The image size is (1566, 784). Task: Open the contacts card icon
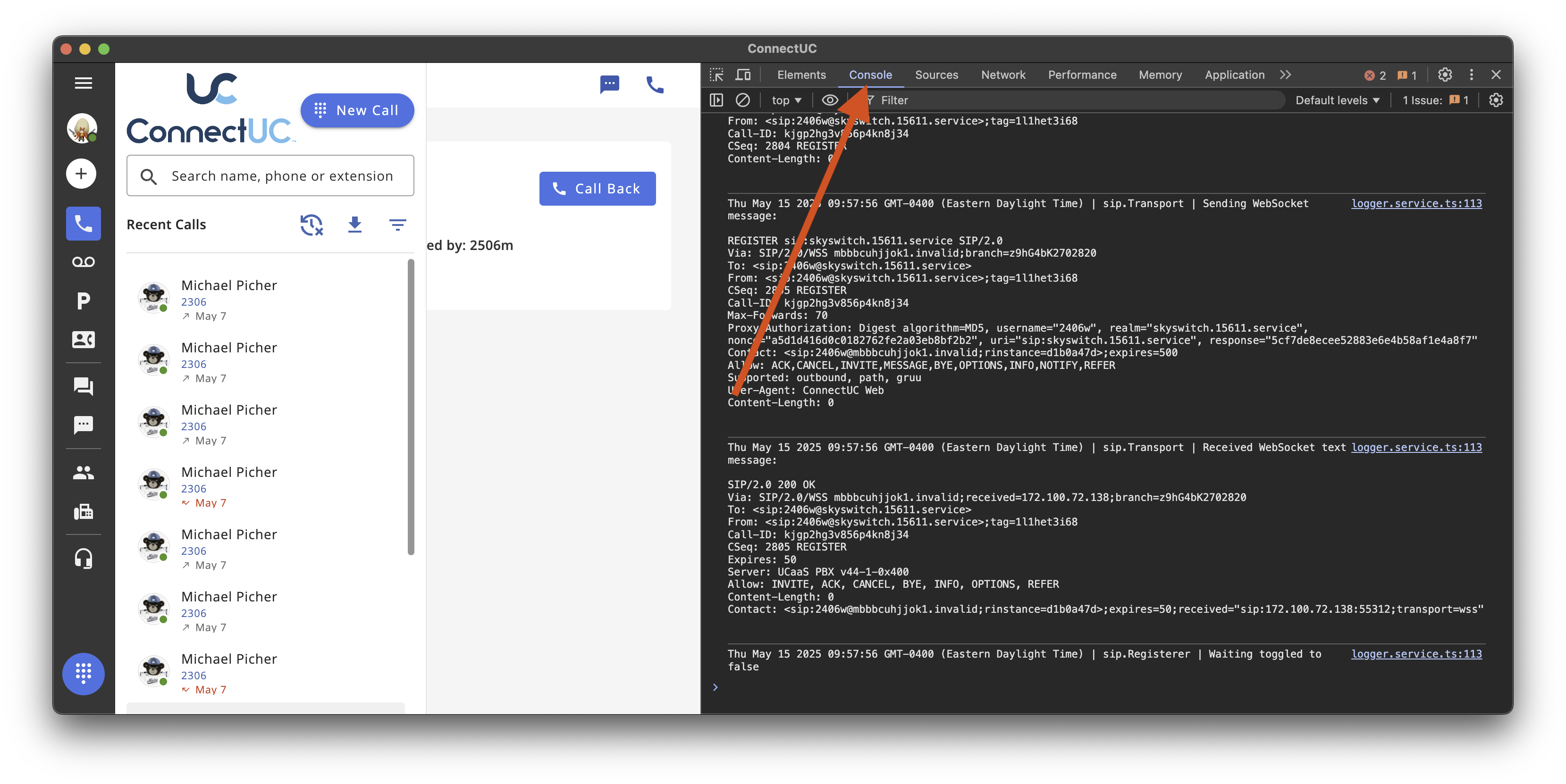pos(83,340)
